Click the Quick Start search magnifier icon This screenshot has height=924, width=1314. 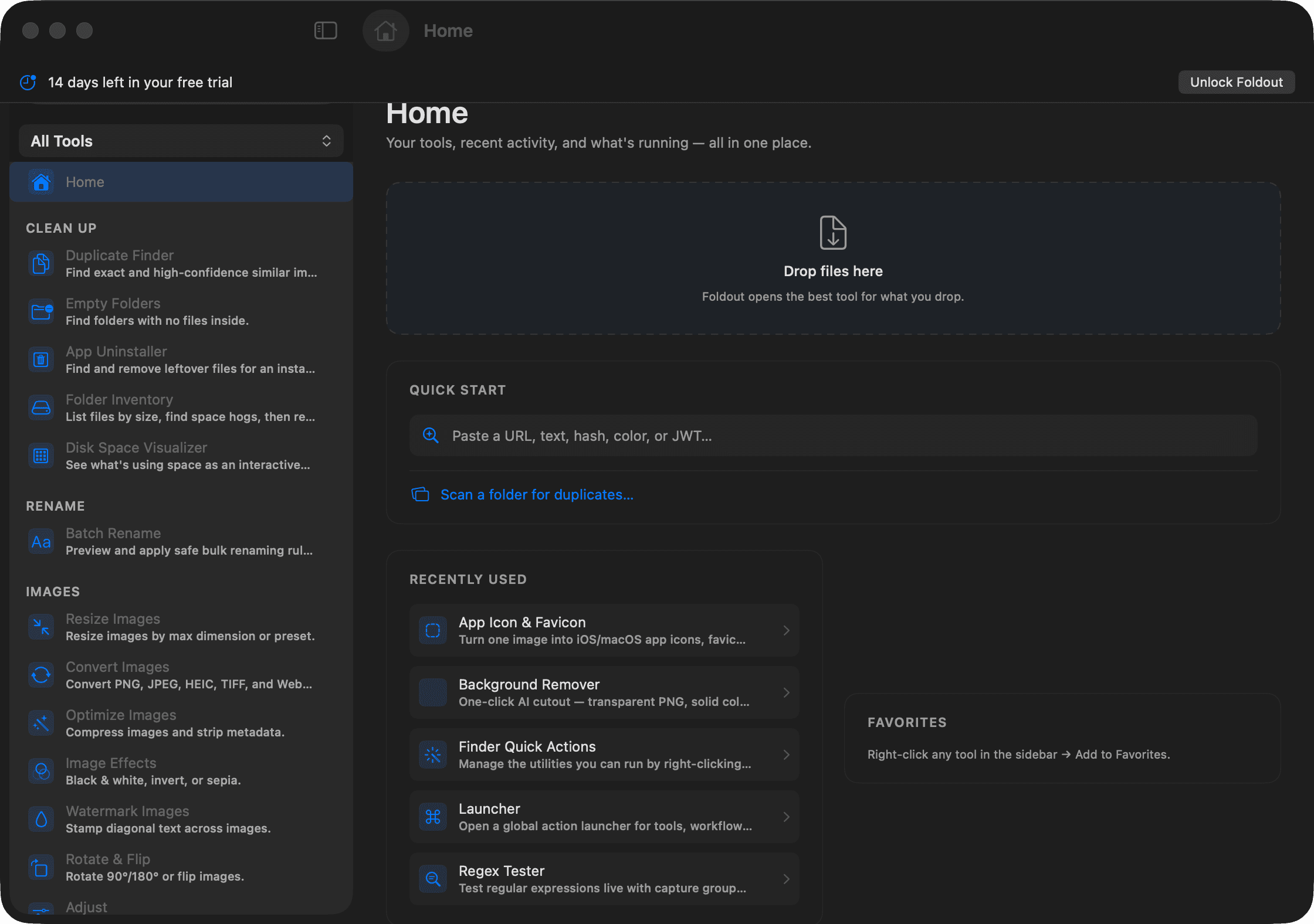click(x=431, y=435)
